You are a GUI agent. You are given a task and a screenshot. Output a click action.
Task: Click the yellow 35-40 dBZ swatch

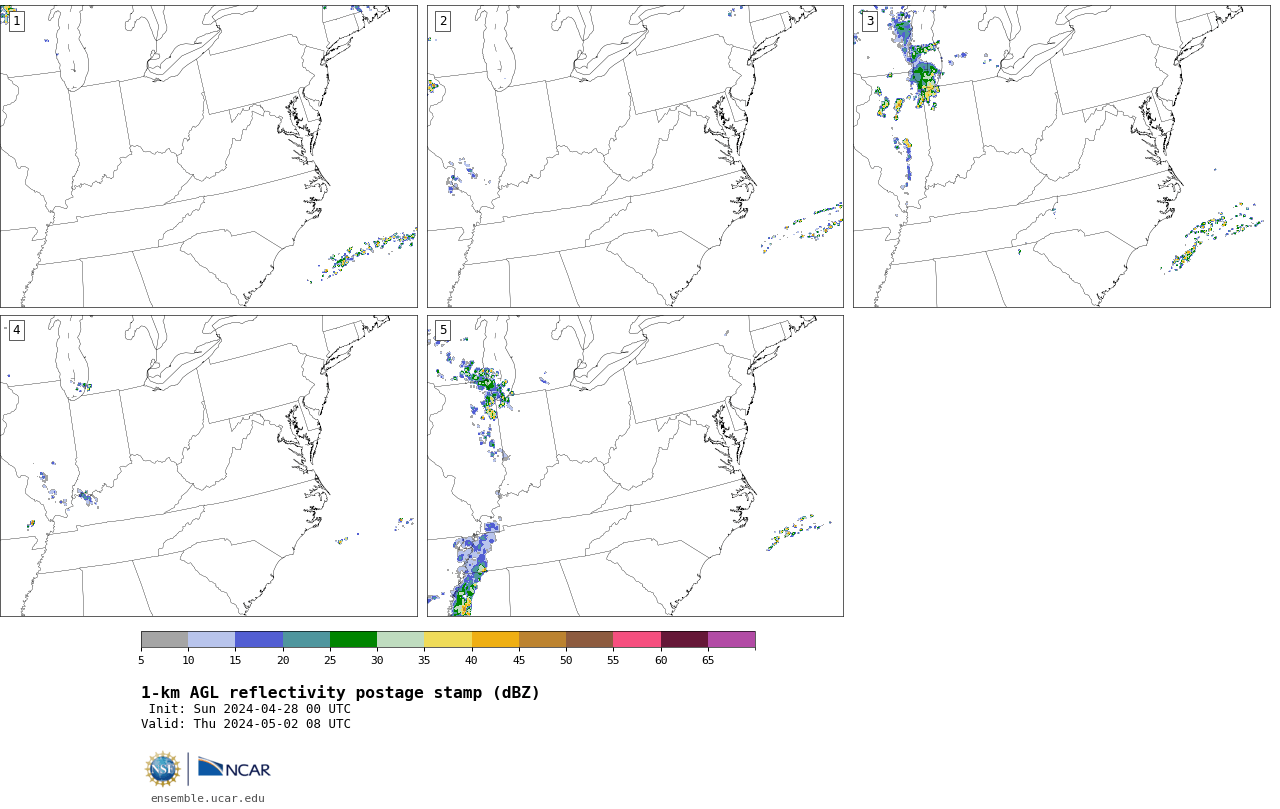tap(448, 640)
